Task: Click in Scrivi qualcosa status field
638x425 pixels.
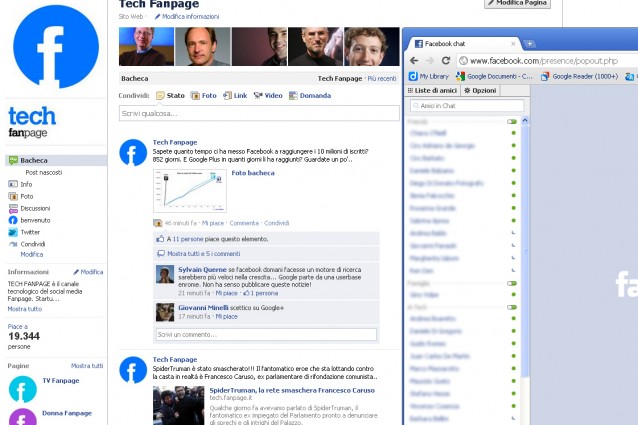Action: pos(259,113)
